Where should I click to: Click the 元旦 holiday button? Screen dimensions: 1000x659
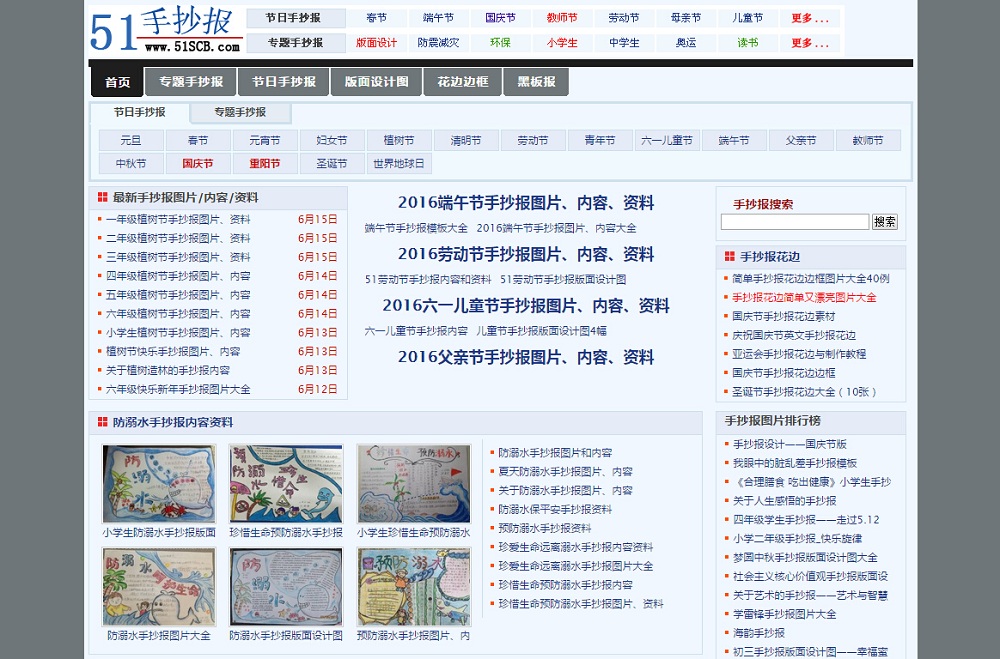131,140
